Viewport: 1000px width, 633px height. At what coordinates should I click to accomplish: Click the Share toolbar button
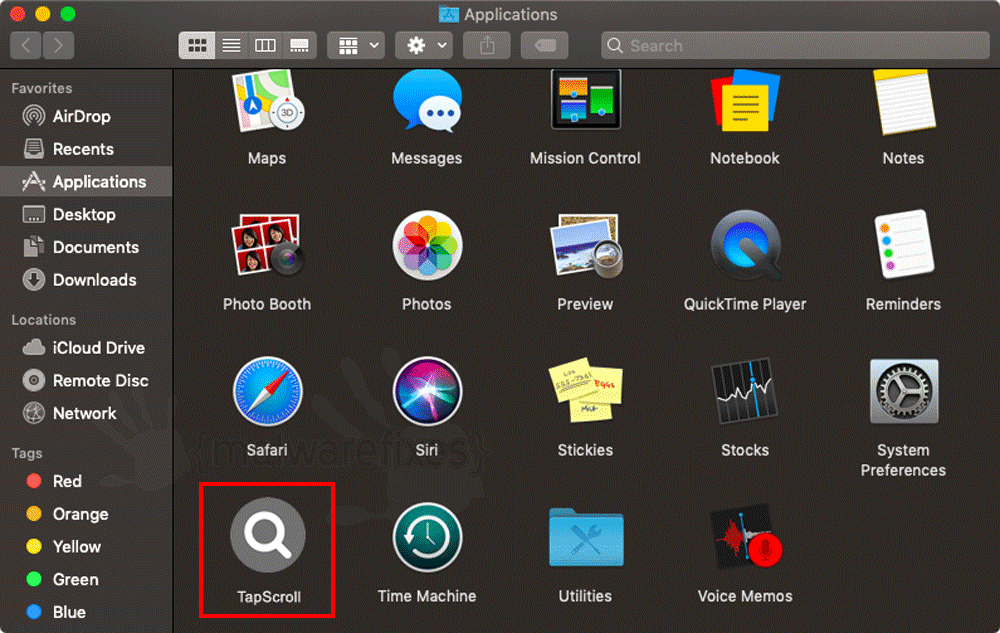click(487, 45)
